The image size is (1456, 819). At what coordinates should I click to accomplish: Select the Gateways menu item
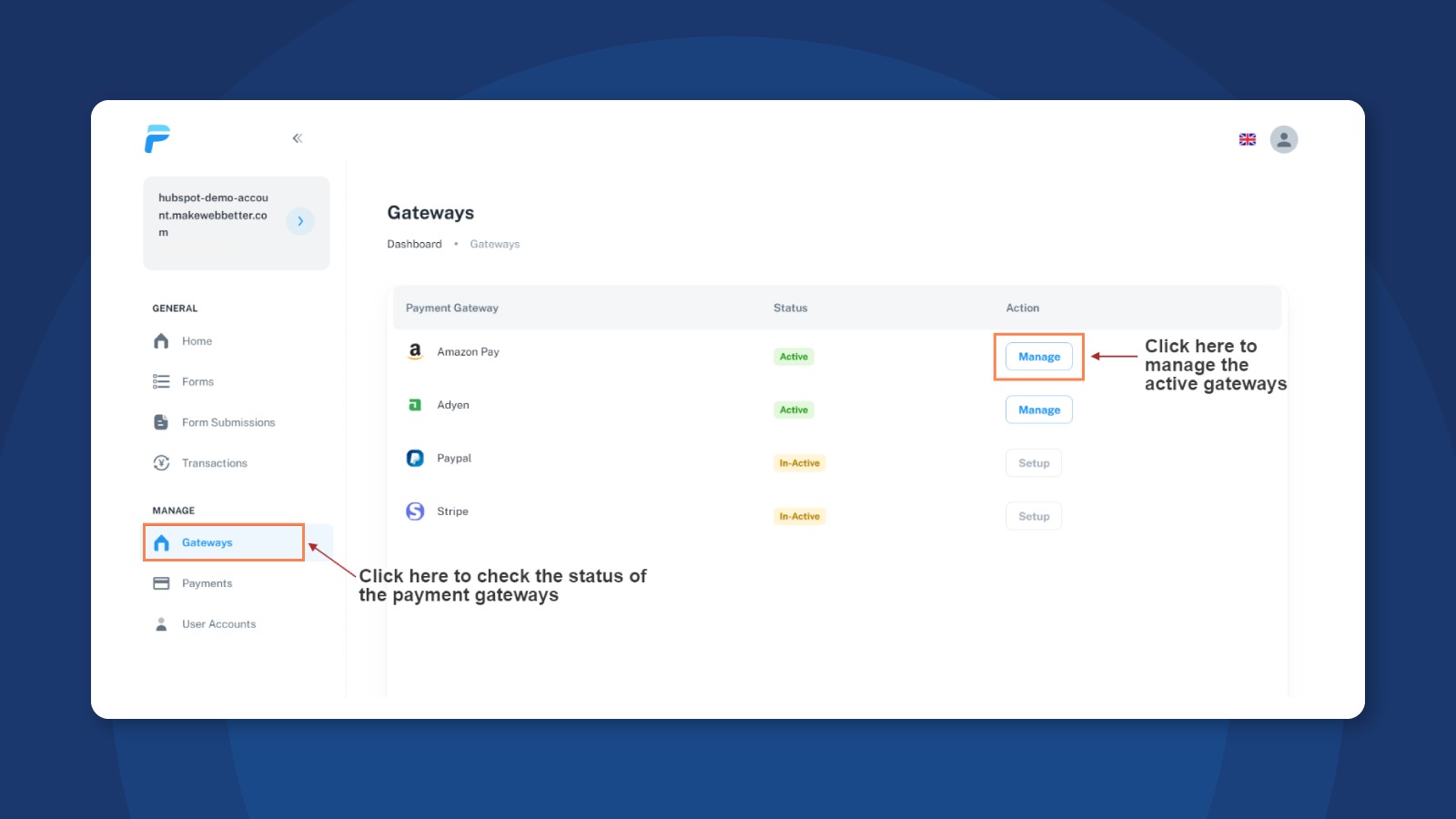[x=207, y=542]
